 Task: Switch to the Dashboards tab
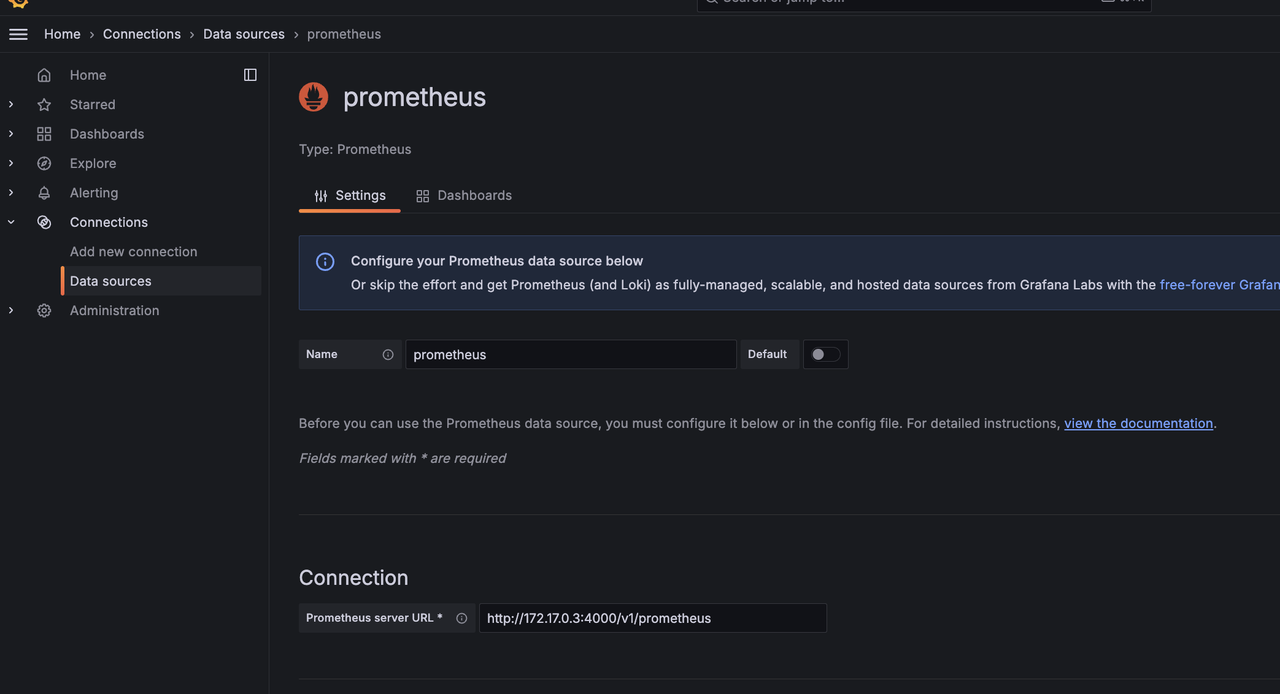click(x=463, y=195)
